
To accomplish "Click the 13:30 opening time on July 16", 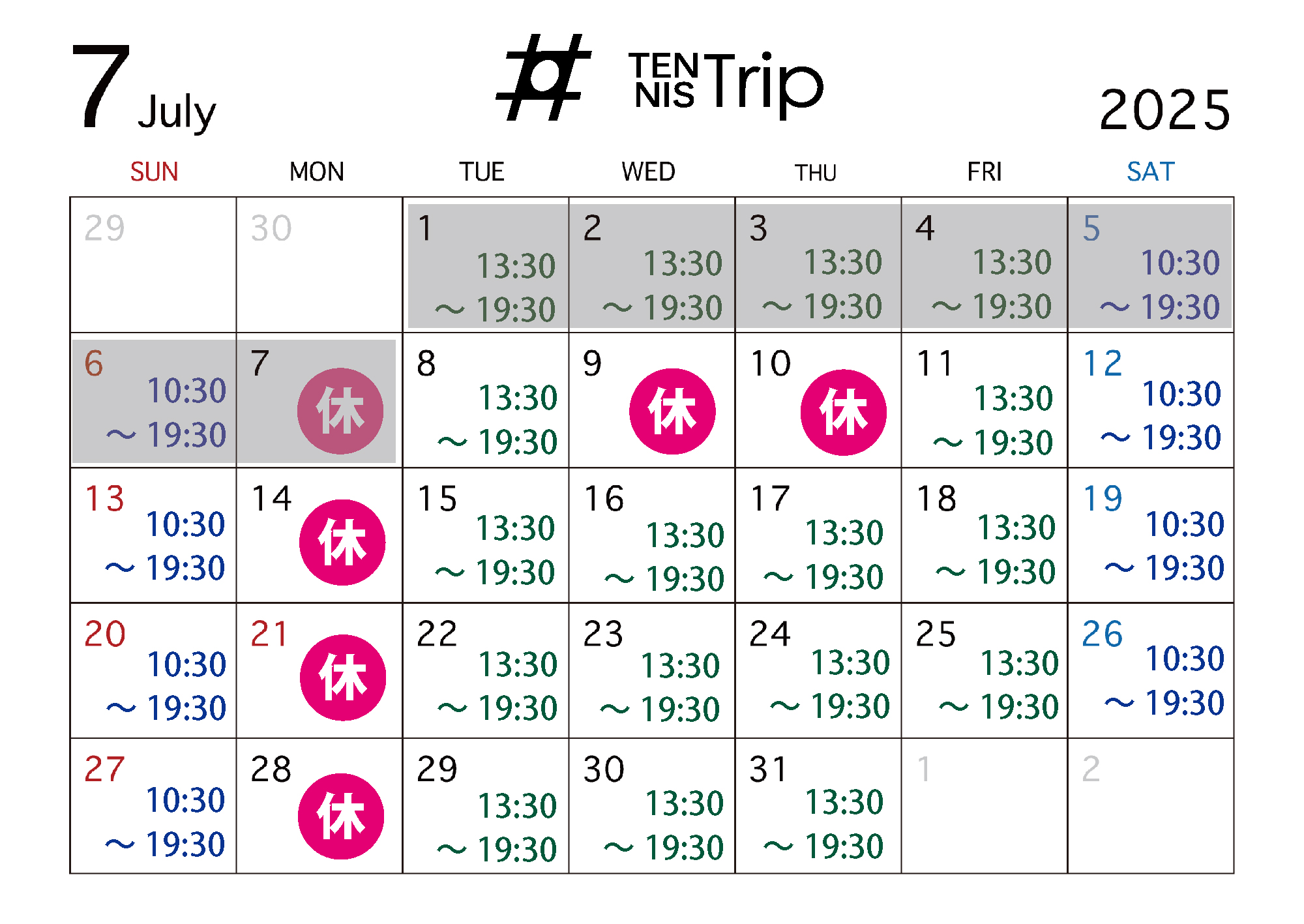I will pyautogui.click(x=685, y=535).
